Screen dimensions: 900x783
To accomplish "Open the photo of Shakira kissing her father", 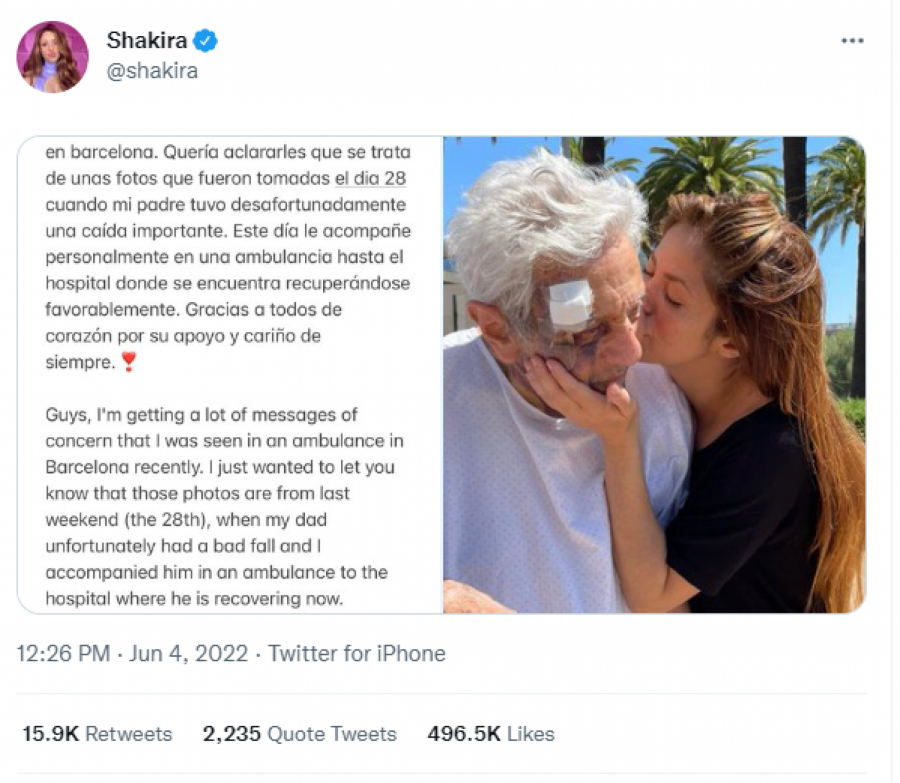I will click(x=654, y=374).
